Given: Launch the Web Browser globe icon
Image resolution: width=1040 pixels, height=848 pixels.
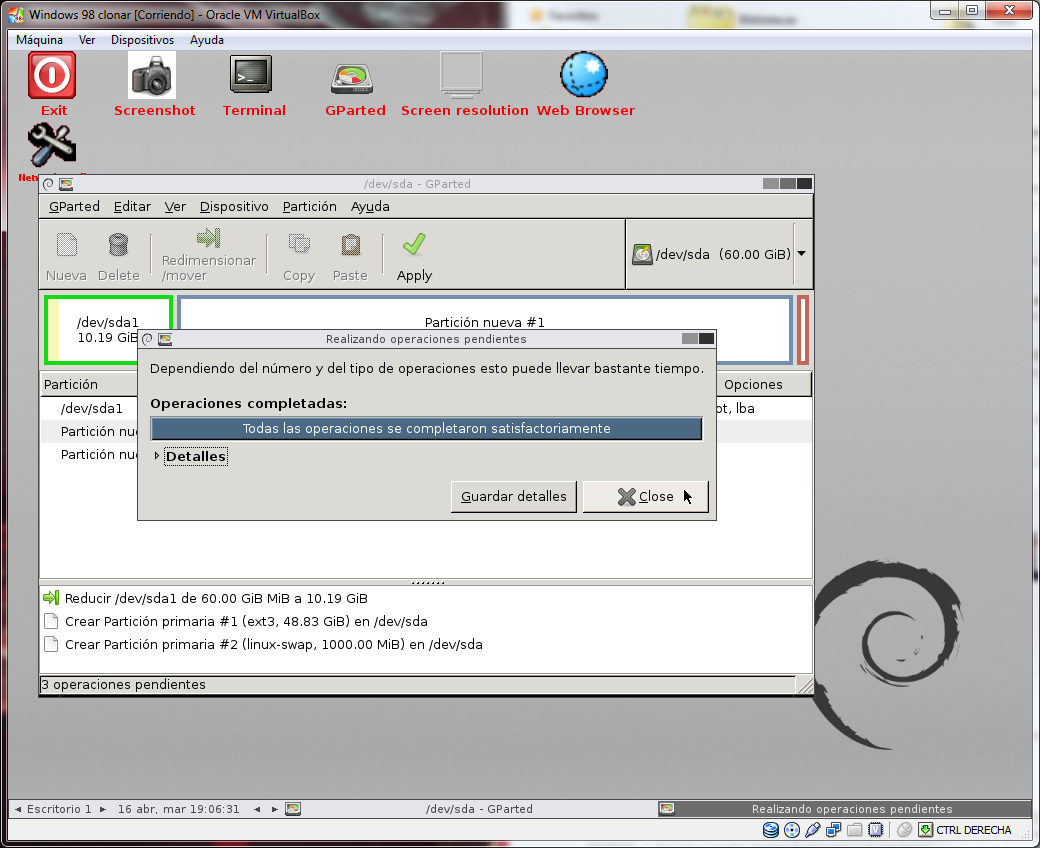Looking at the screenshot, I should pyautogui.click(x=584, y=74).
